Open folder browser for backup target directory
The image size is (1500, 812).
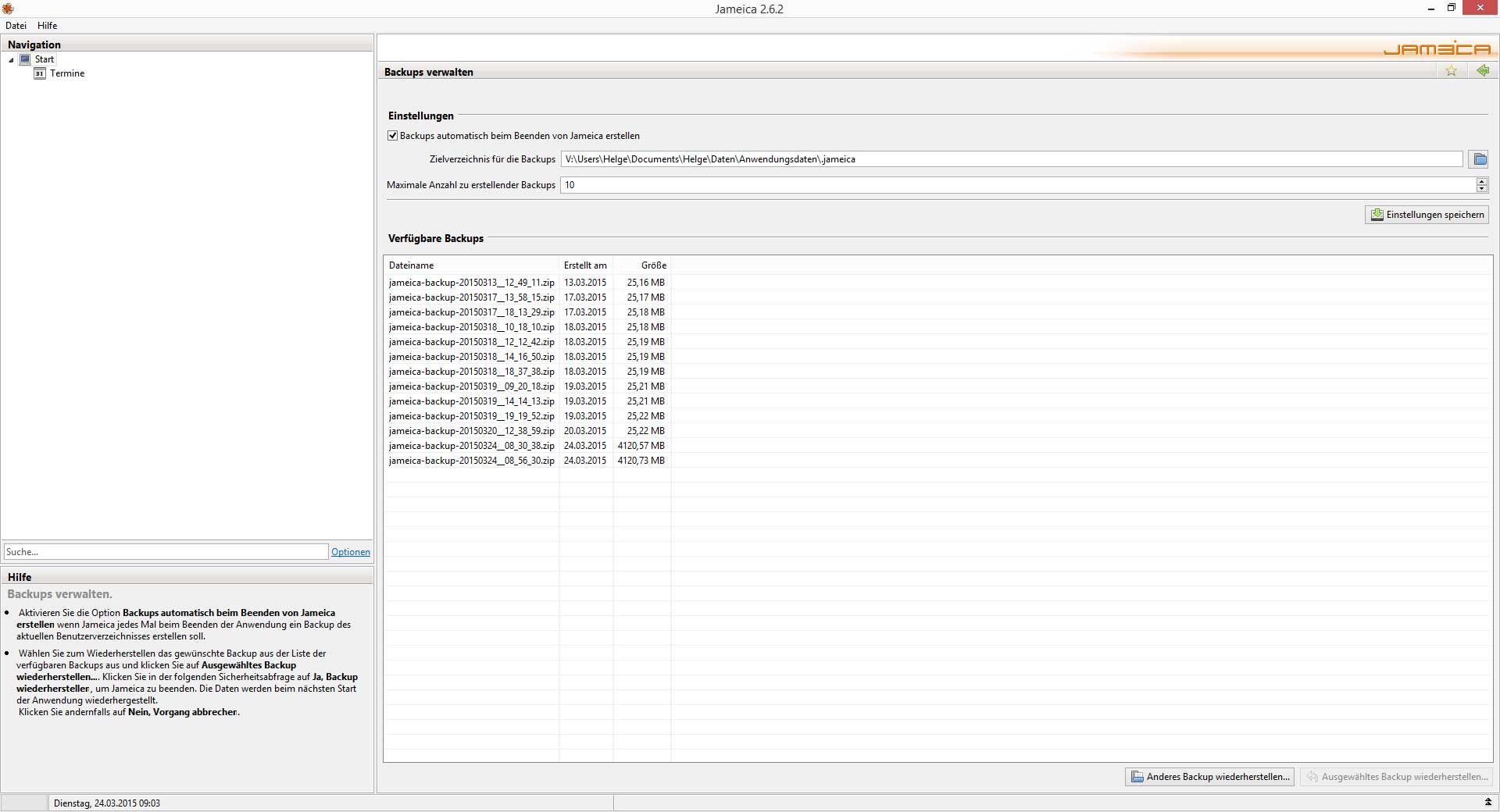(x=1480, y=159)
